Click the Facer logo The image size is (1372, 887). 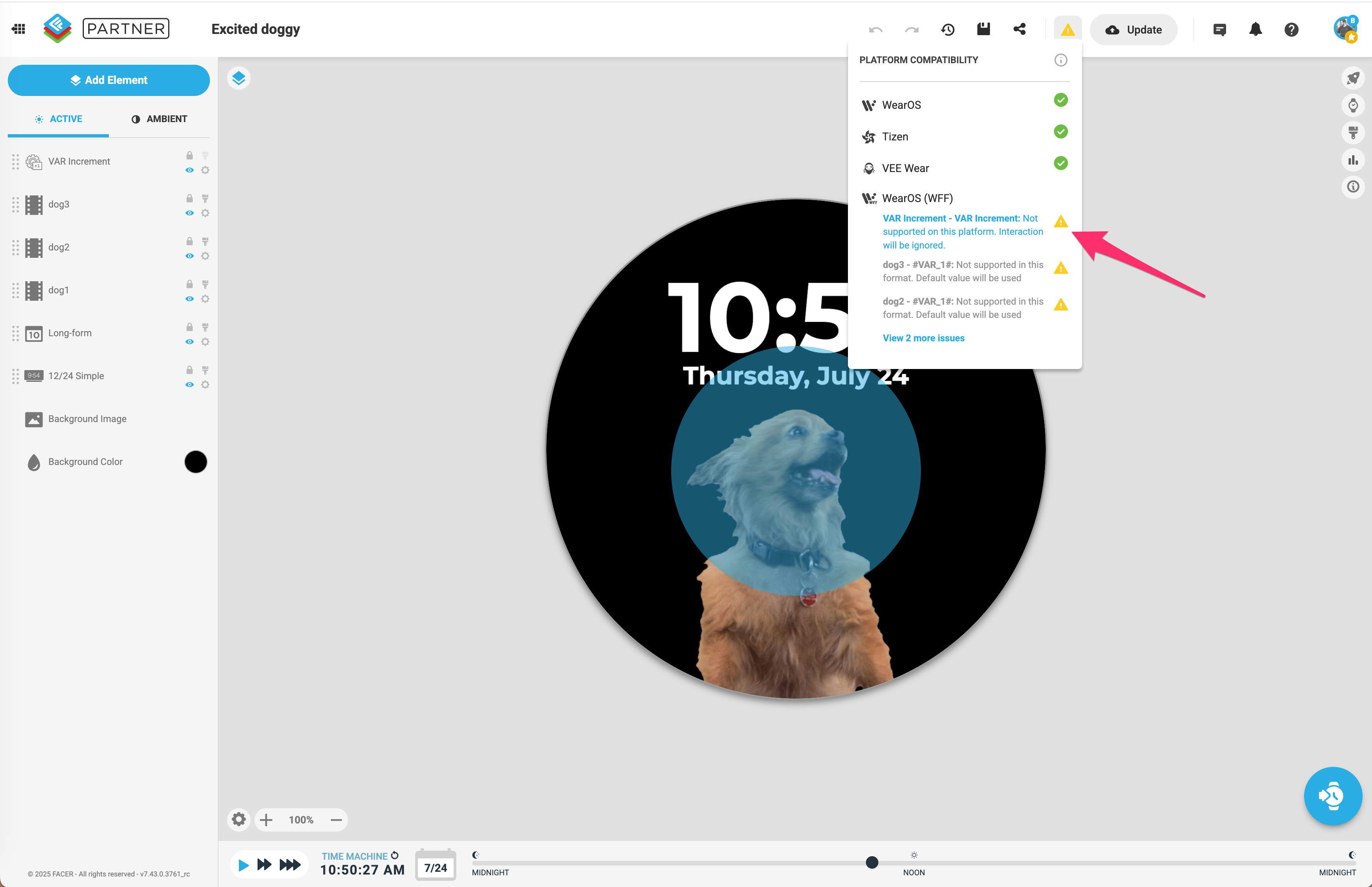pos(58,29)
